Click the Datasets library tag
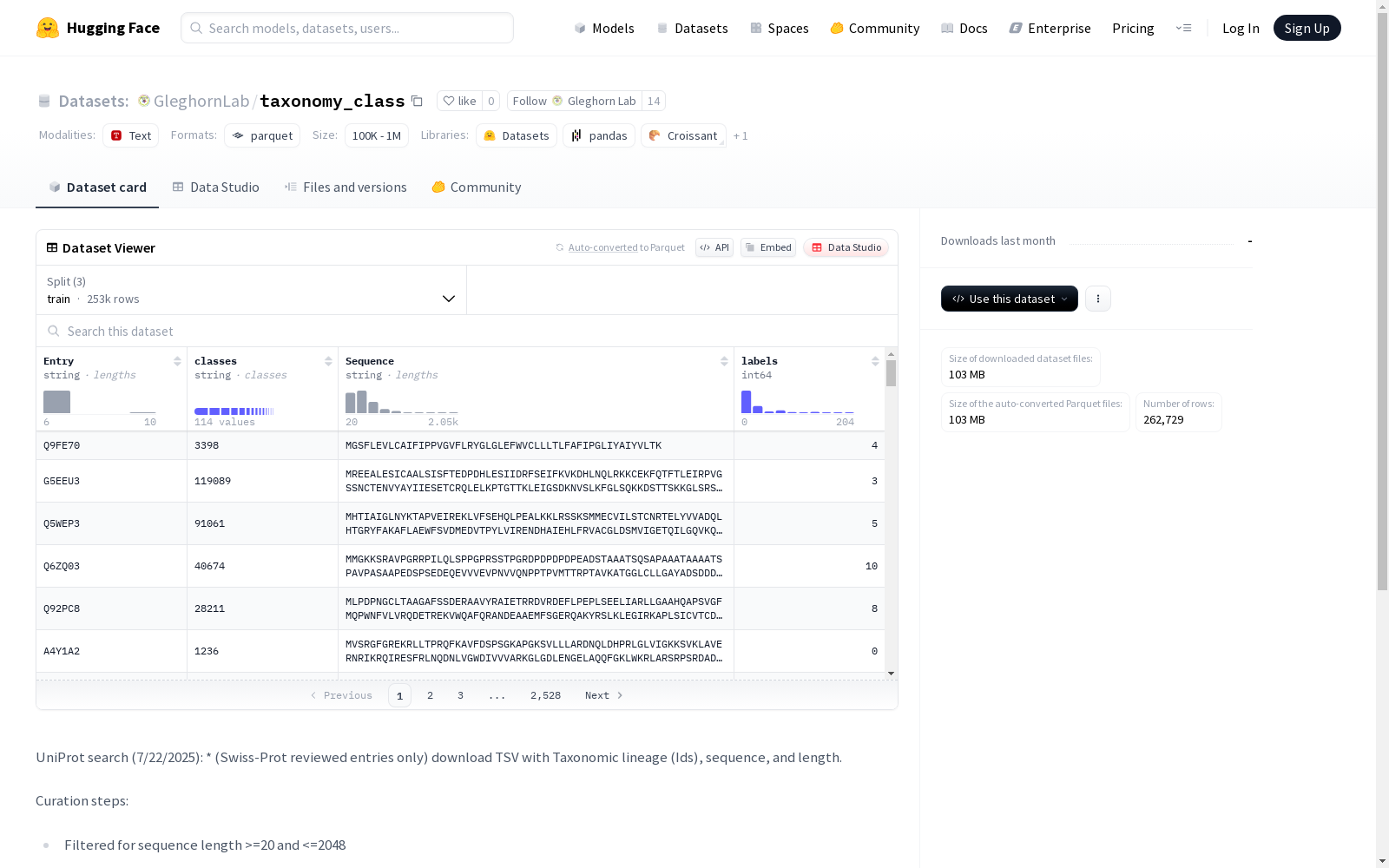 coord(517,135)
